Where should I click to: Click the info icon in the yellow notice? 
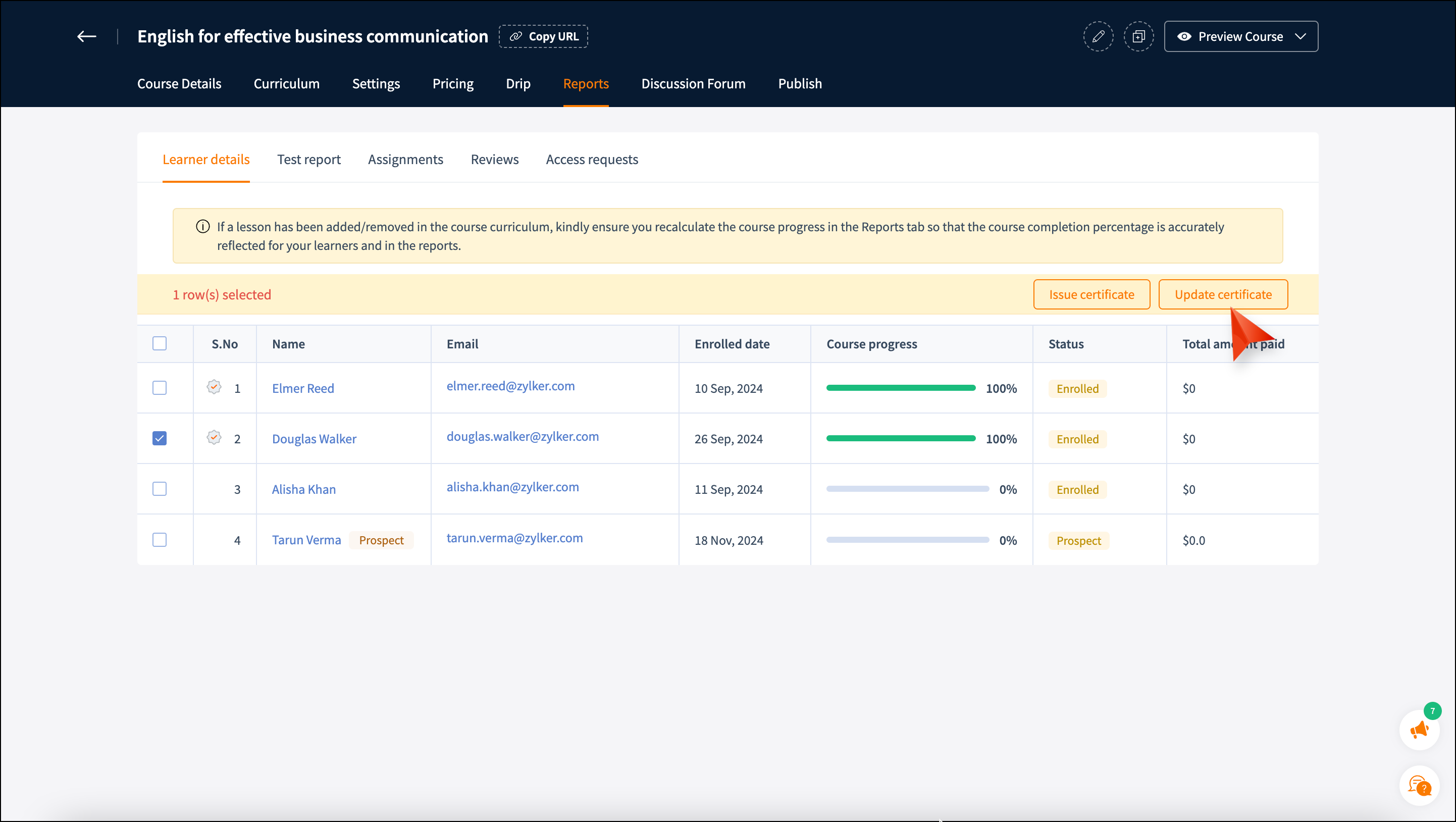click(203, 227)
